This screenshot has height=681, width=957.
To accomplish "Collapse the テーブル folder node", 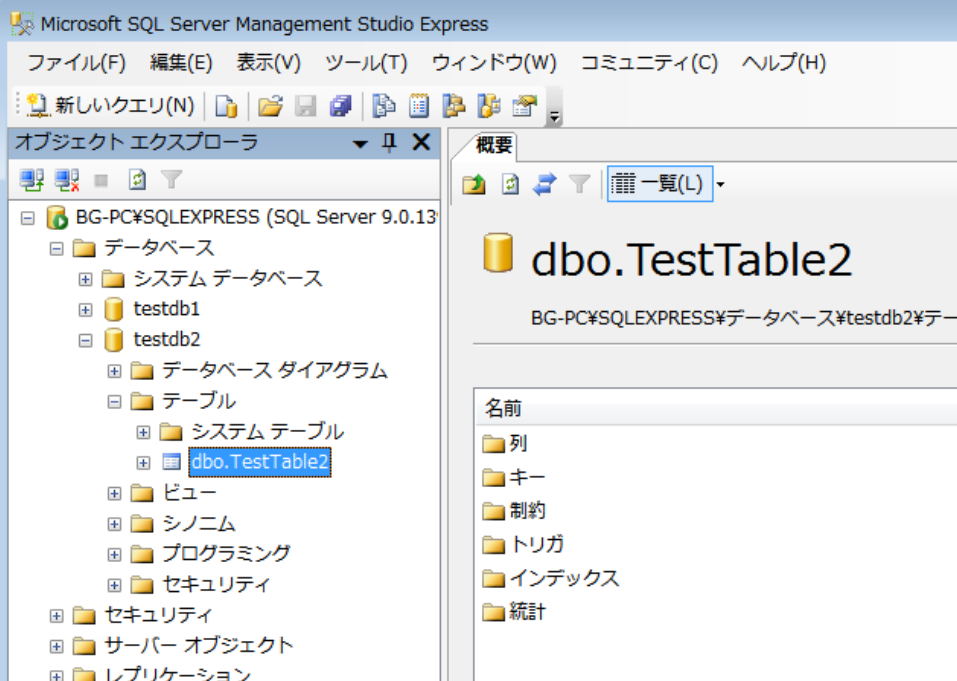I will (114, 402).
